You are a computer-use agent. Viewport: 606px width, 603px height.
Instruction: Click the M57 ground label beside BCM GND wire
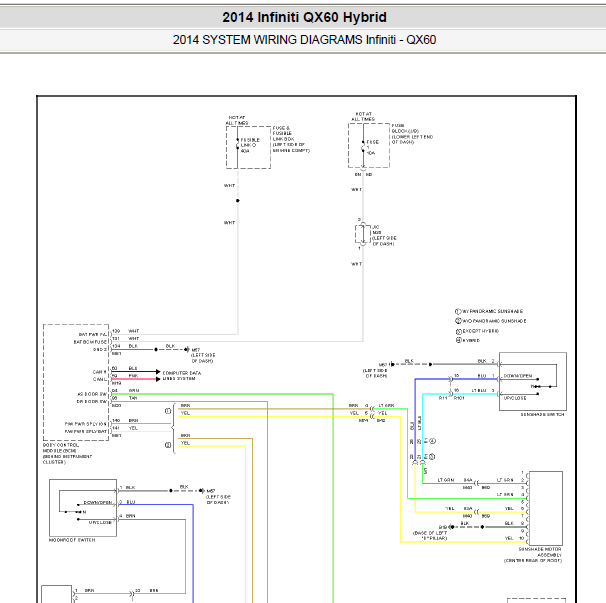[x=196, y=350]
